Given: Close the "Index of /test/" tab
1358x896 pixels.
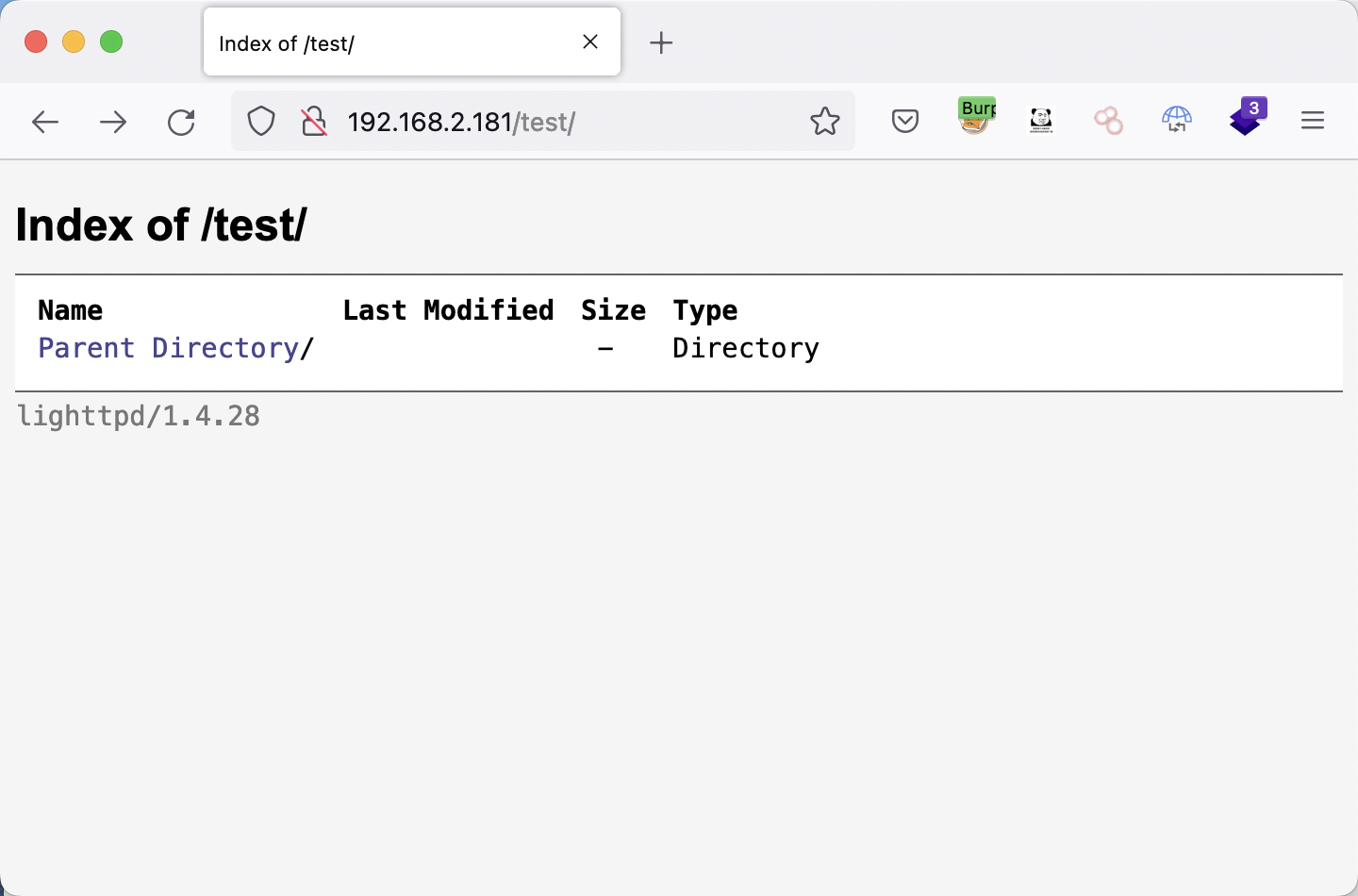Looking at the screenshot, I should (590, 41).
